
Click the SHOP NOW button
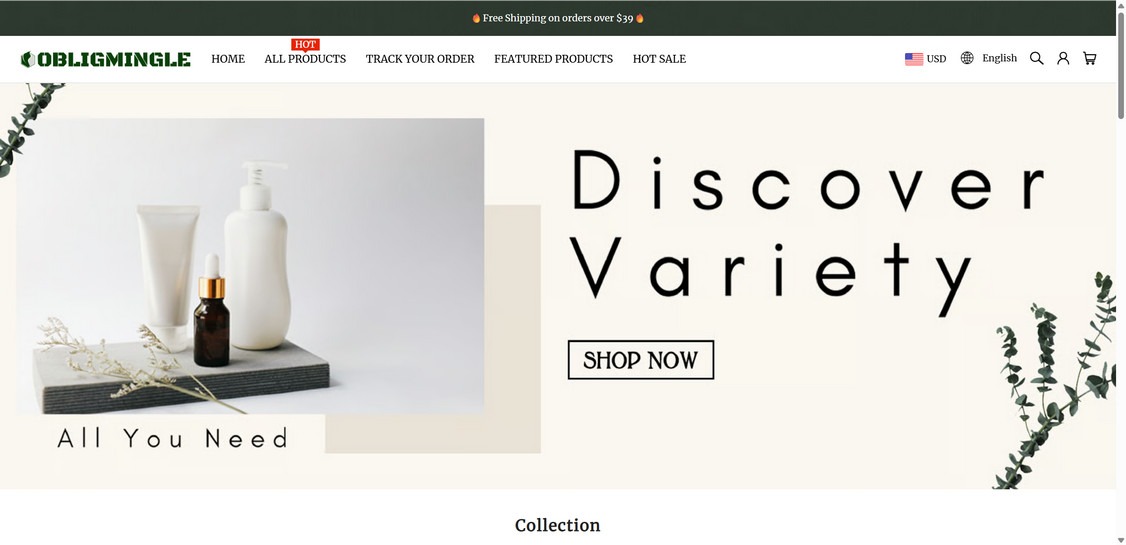pyautogui.click(x=641, y=360)
